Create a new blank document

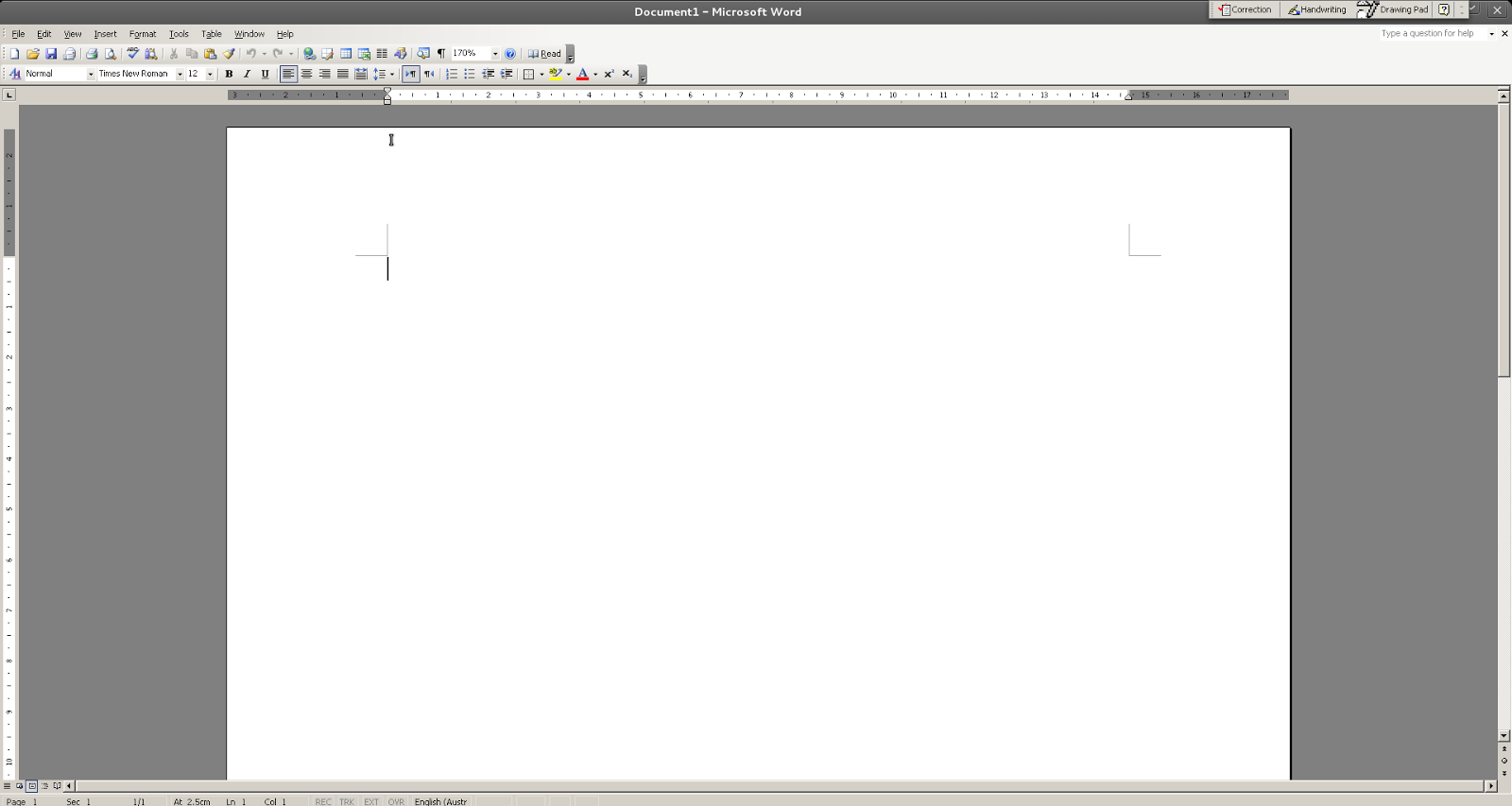(x=14, y=54)
